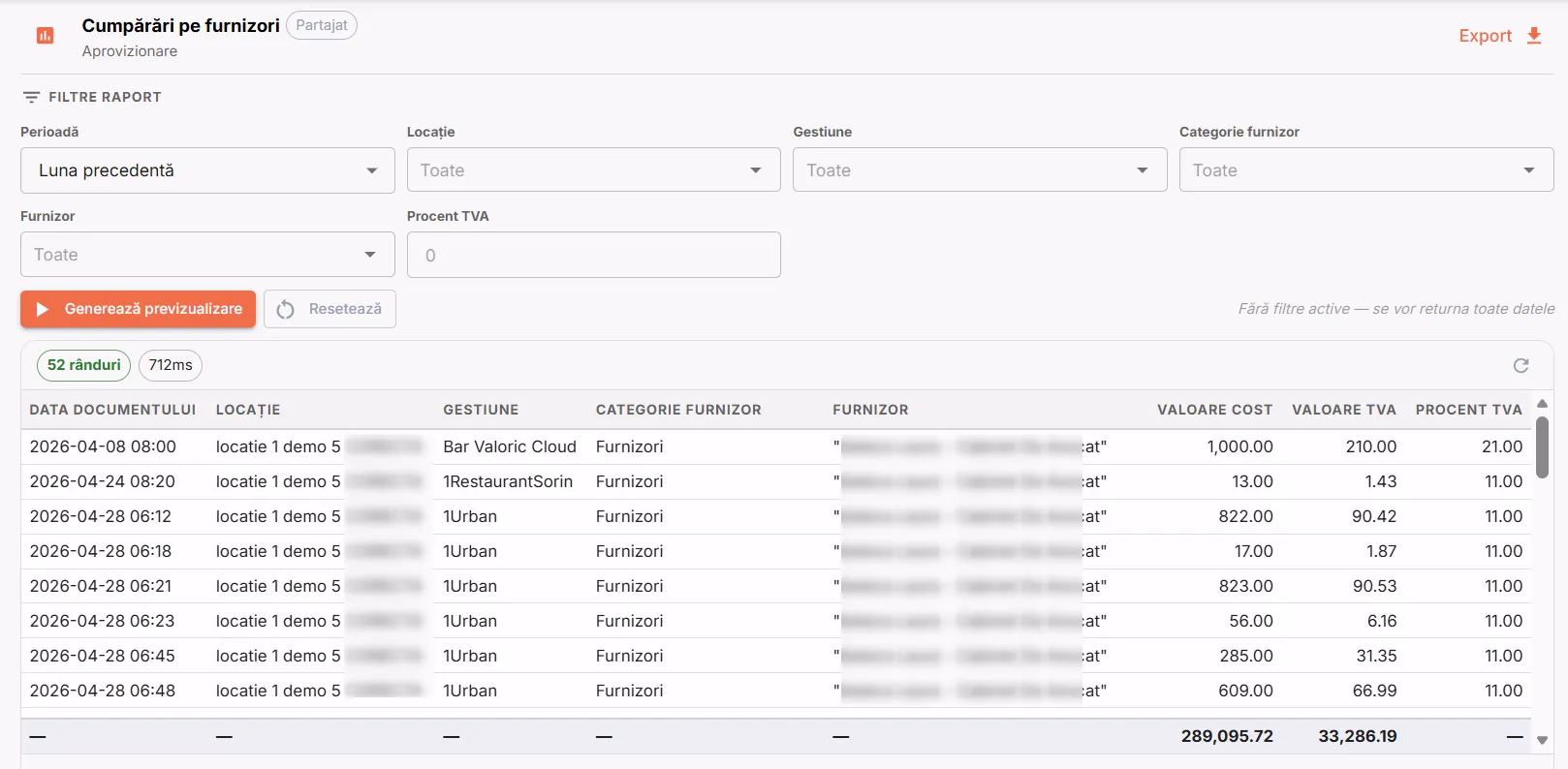This screenshot has height=769, width=1568.
Task: Click the TVA value 66.99
Action: (1374, 691)
